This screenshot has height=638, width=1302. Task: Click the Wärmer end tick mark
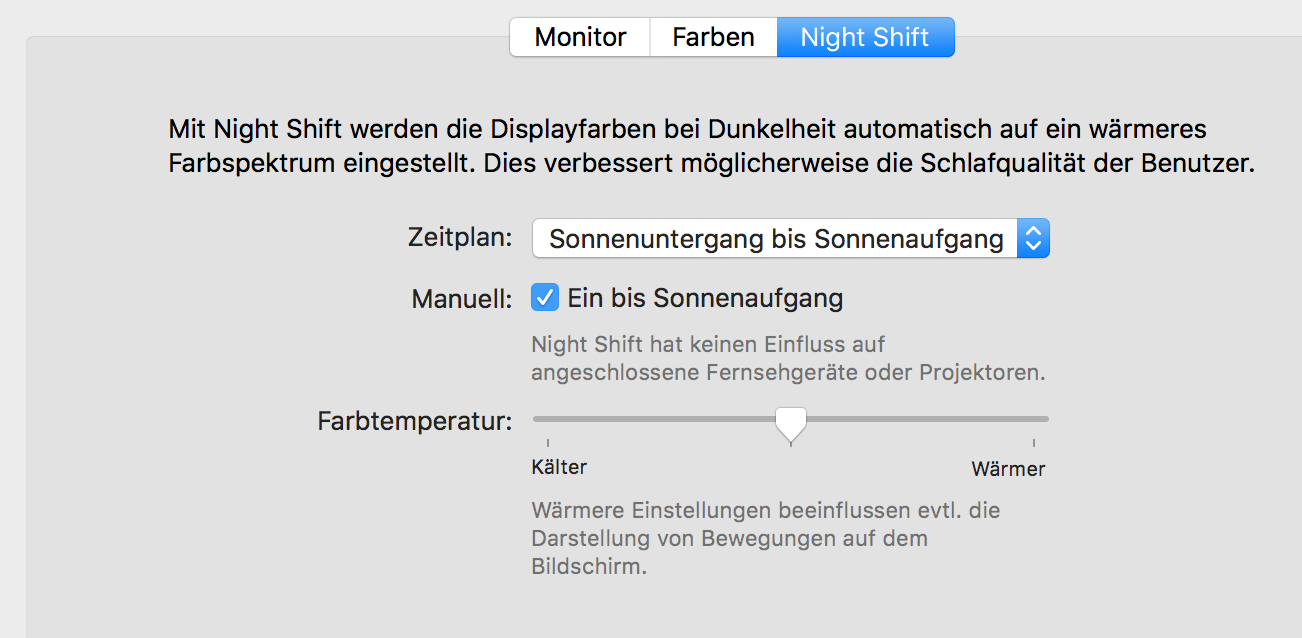(1034, 442)
